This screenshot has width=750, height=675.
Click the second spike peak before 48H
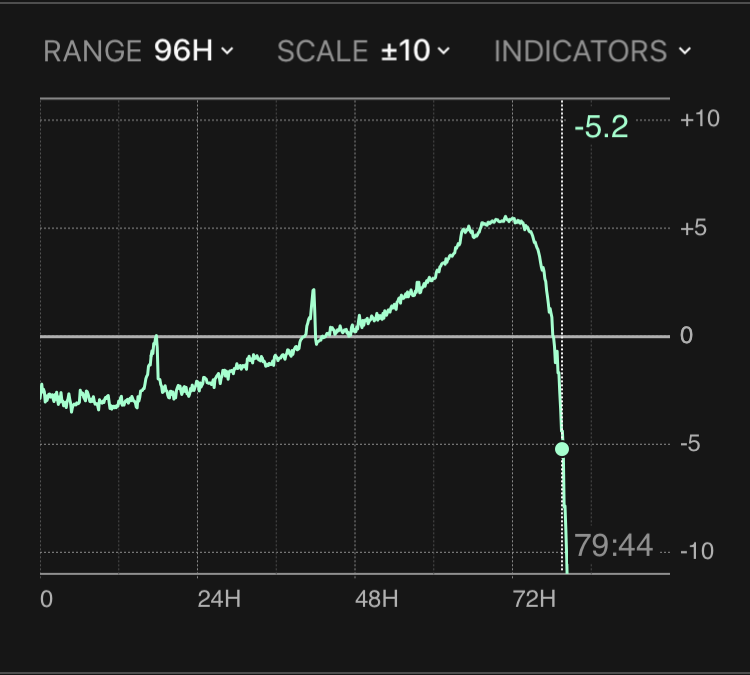point(313,291)
